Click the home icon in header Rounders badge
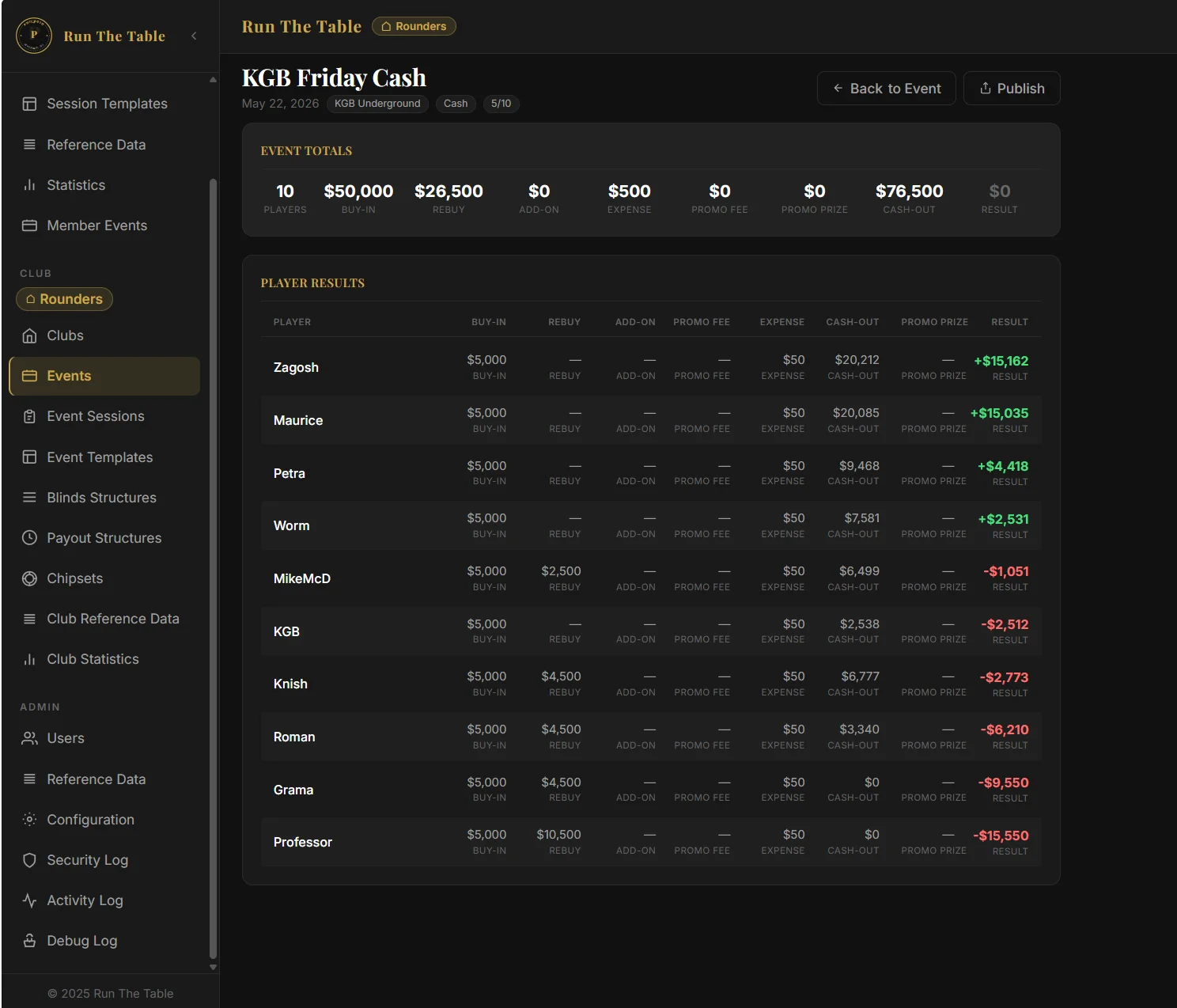Viewport: 1177px width, 1008px height. [x=386, y=26]
